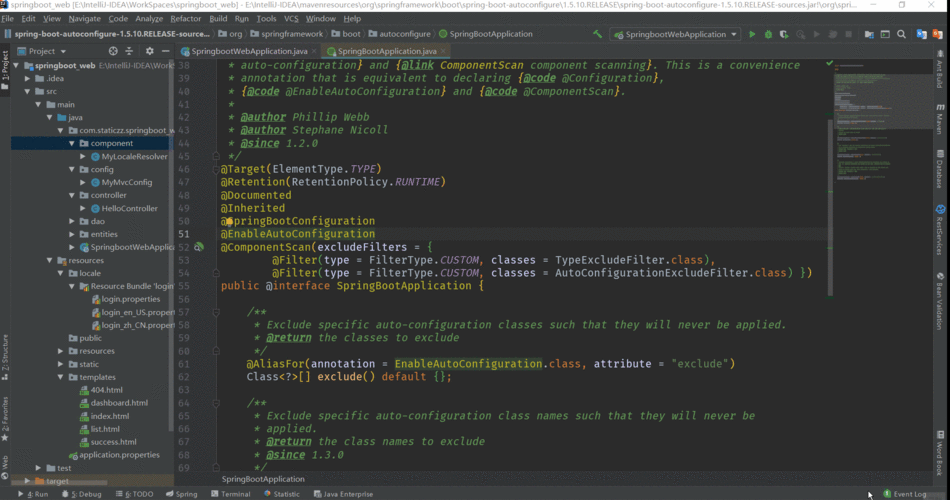
Task: Select dashboard.html in the templates folder
Action: 119,403
